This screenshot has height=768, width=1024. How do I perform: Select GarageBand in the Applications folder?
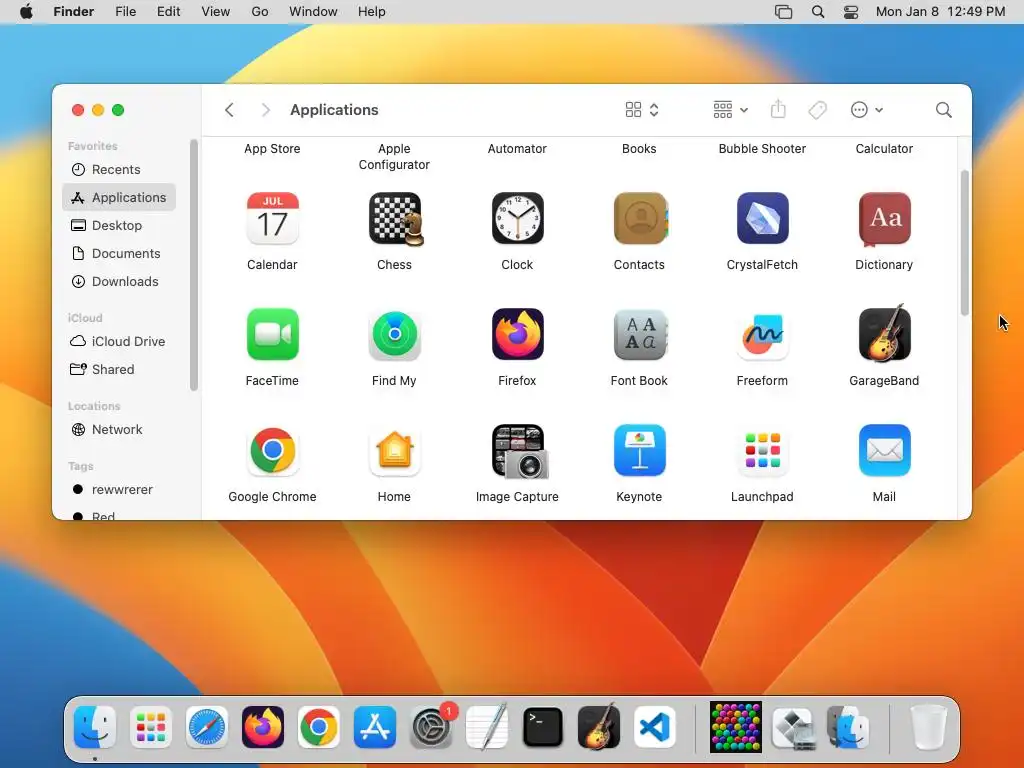(884, 333)
